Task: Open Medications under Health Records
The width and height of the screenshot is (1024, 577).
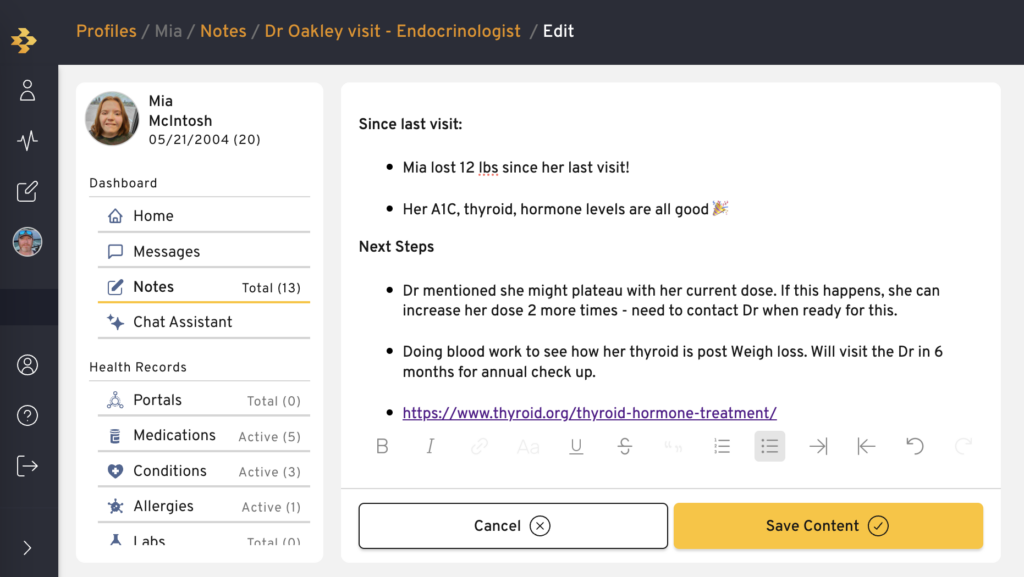Action: 204,436
